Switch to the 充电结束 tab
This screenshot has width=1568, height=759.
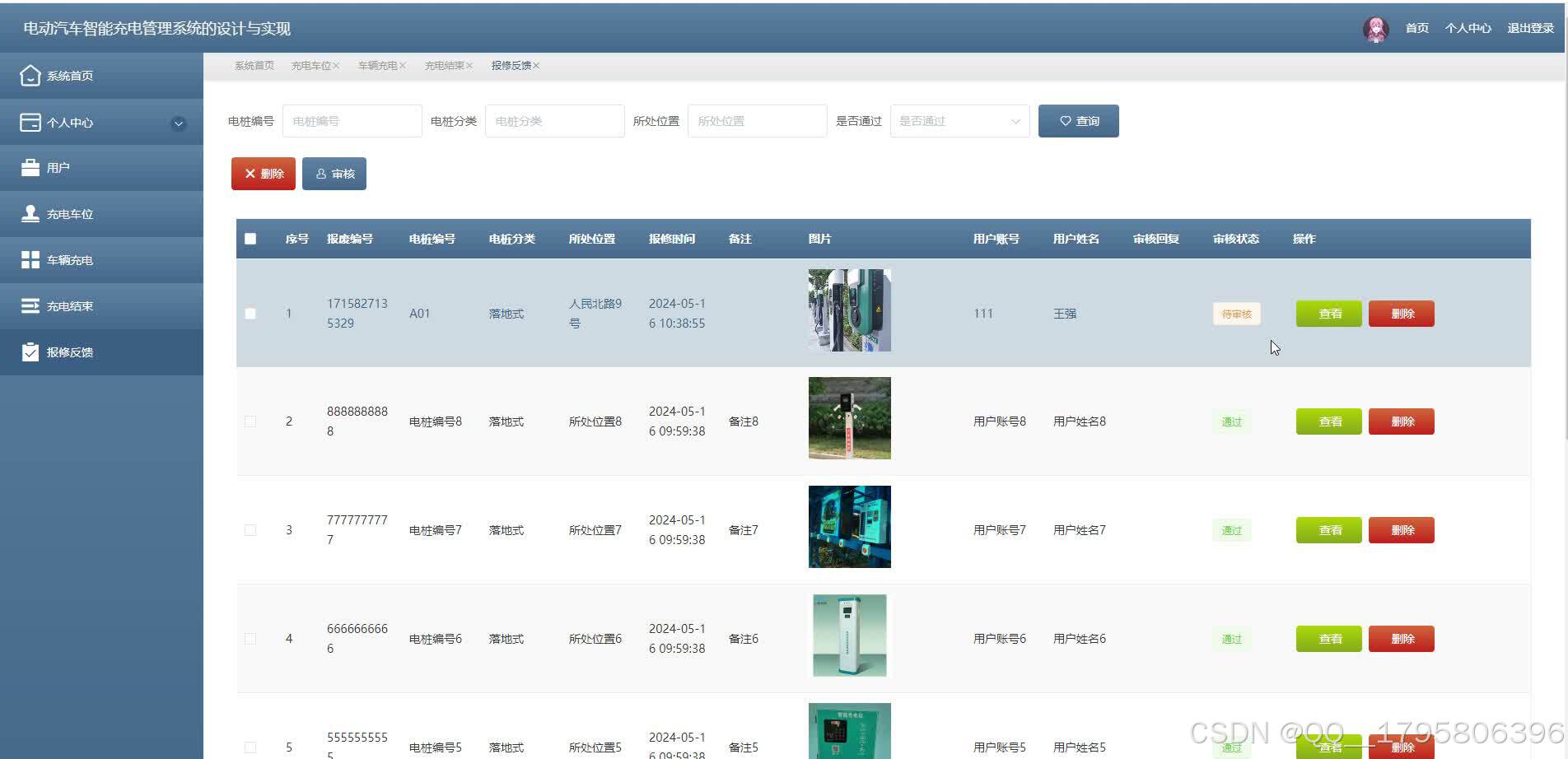[444, 66]
